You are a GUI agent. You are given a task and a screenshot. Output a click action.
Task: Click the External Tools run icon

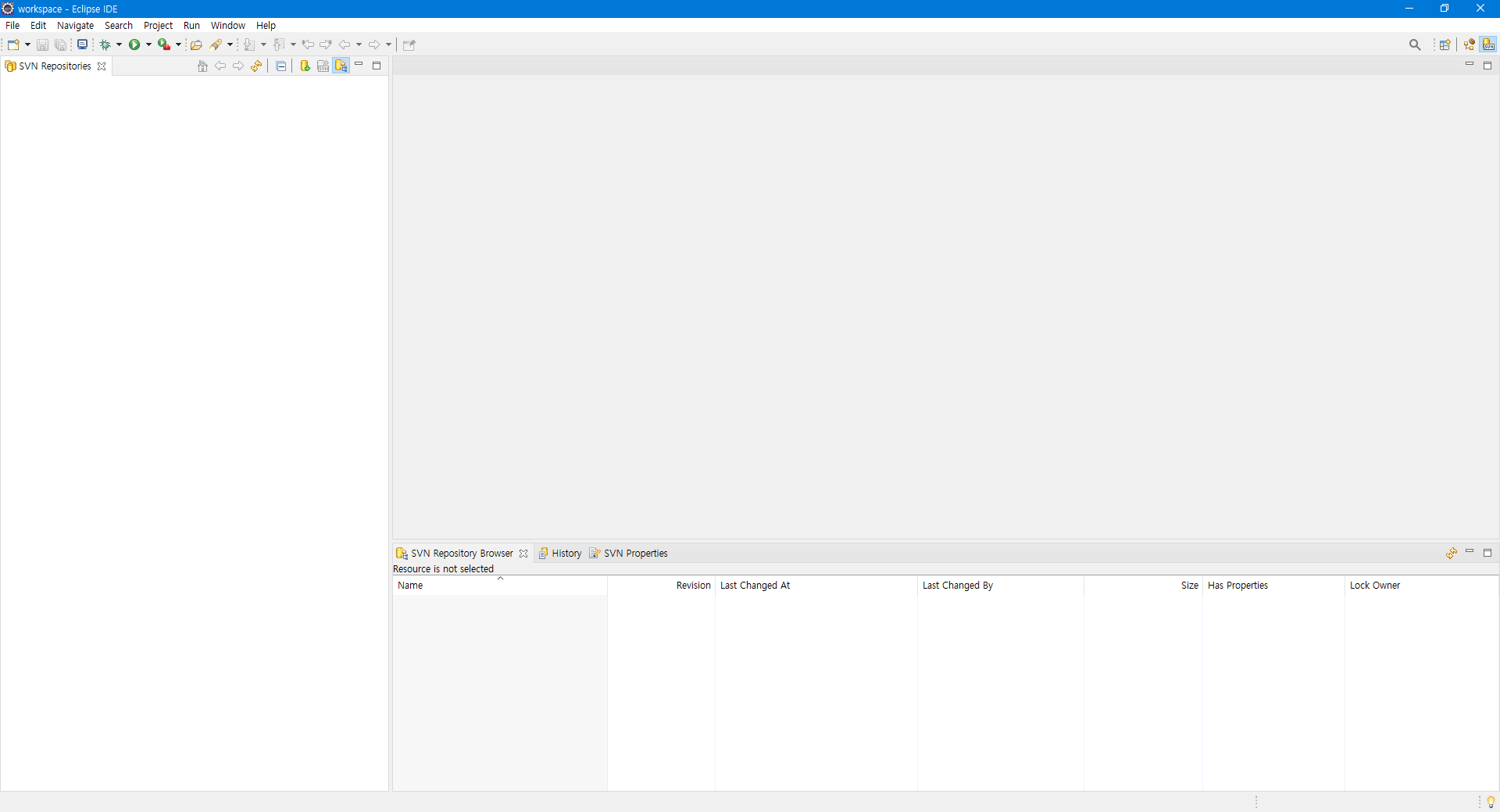coord(164,45)
